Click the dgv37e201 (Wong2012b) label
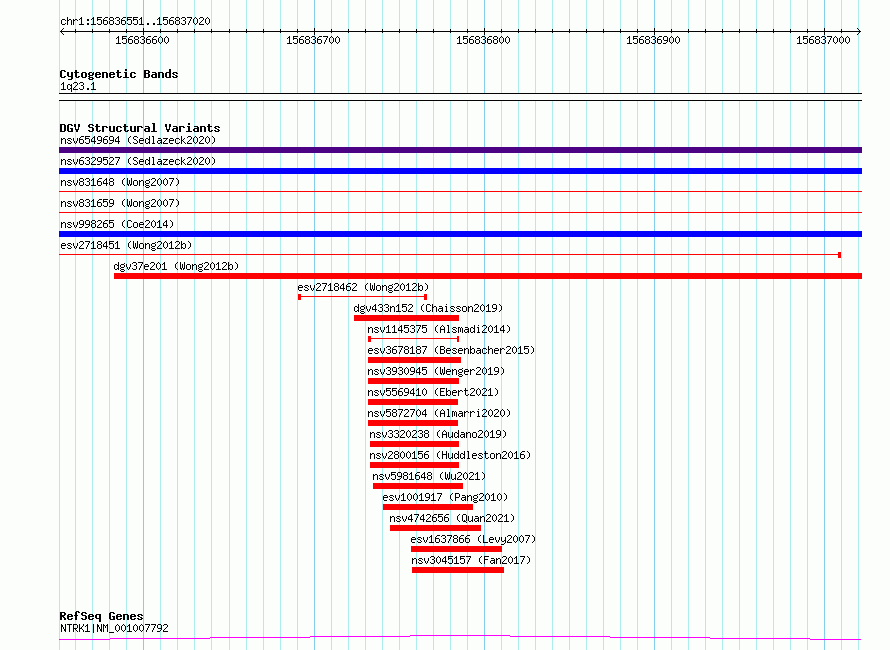The height and width of the screenshot is (650, 890). pyautogui.click(x=176, y=266)
